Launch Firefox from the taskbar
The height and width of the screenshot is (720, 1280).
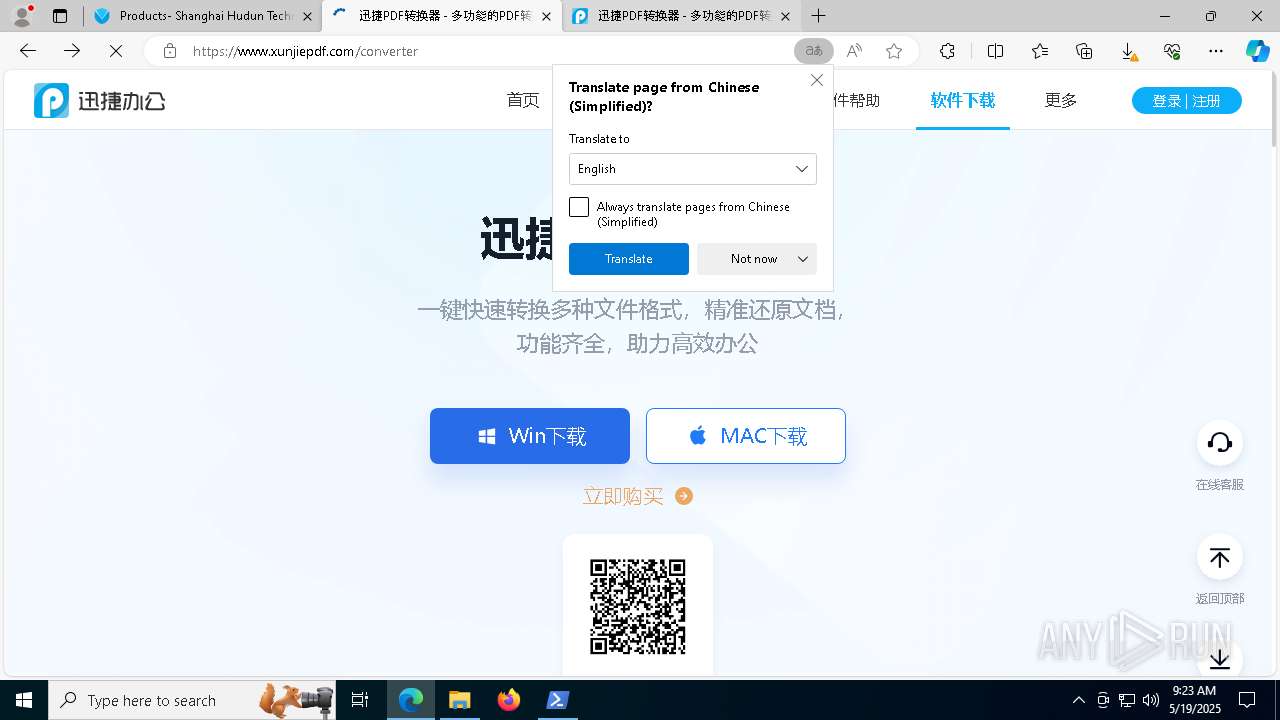508,700
